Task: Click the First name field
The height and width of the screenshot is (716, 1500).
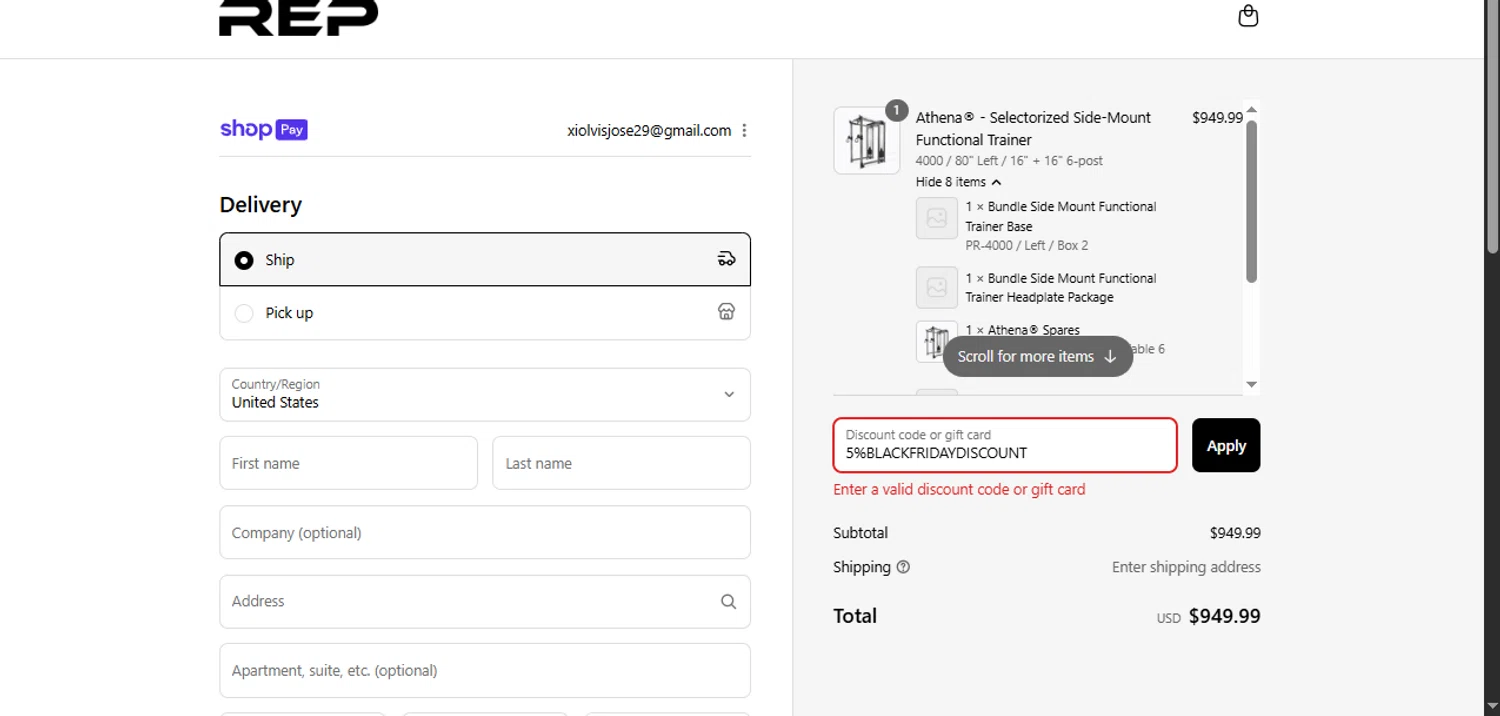Action: 348,463
